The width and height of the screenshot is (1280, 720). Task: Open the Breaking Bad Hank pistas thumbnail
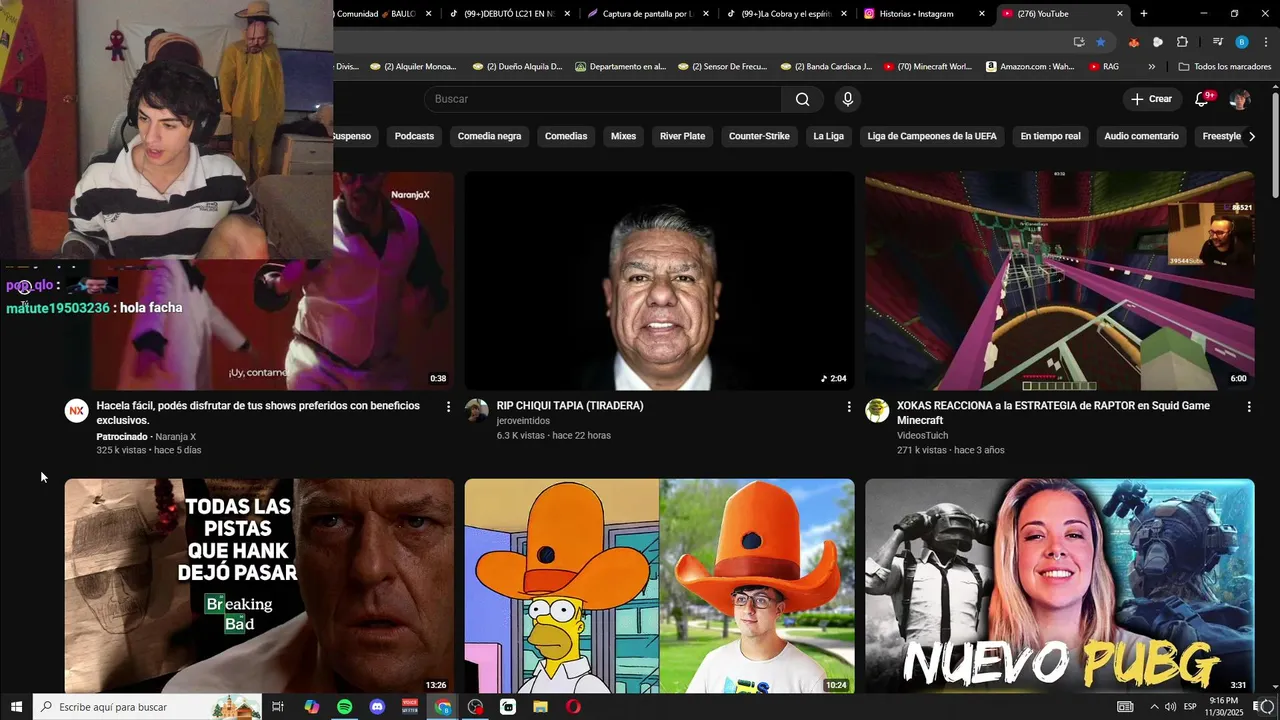pyautogui.click(x=259, y=586)
